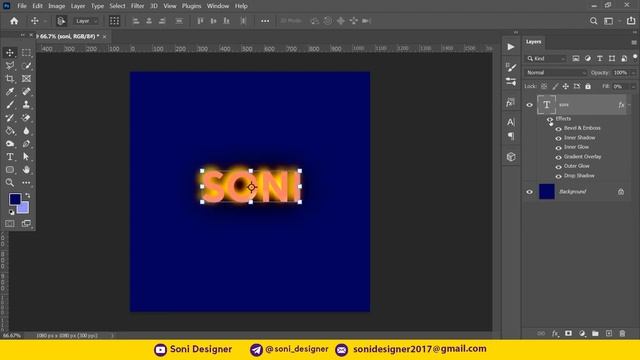Open the Kind filter dropdown
The image size is (640, 360).
547,59
